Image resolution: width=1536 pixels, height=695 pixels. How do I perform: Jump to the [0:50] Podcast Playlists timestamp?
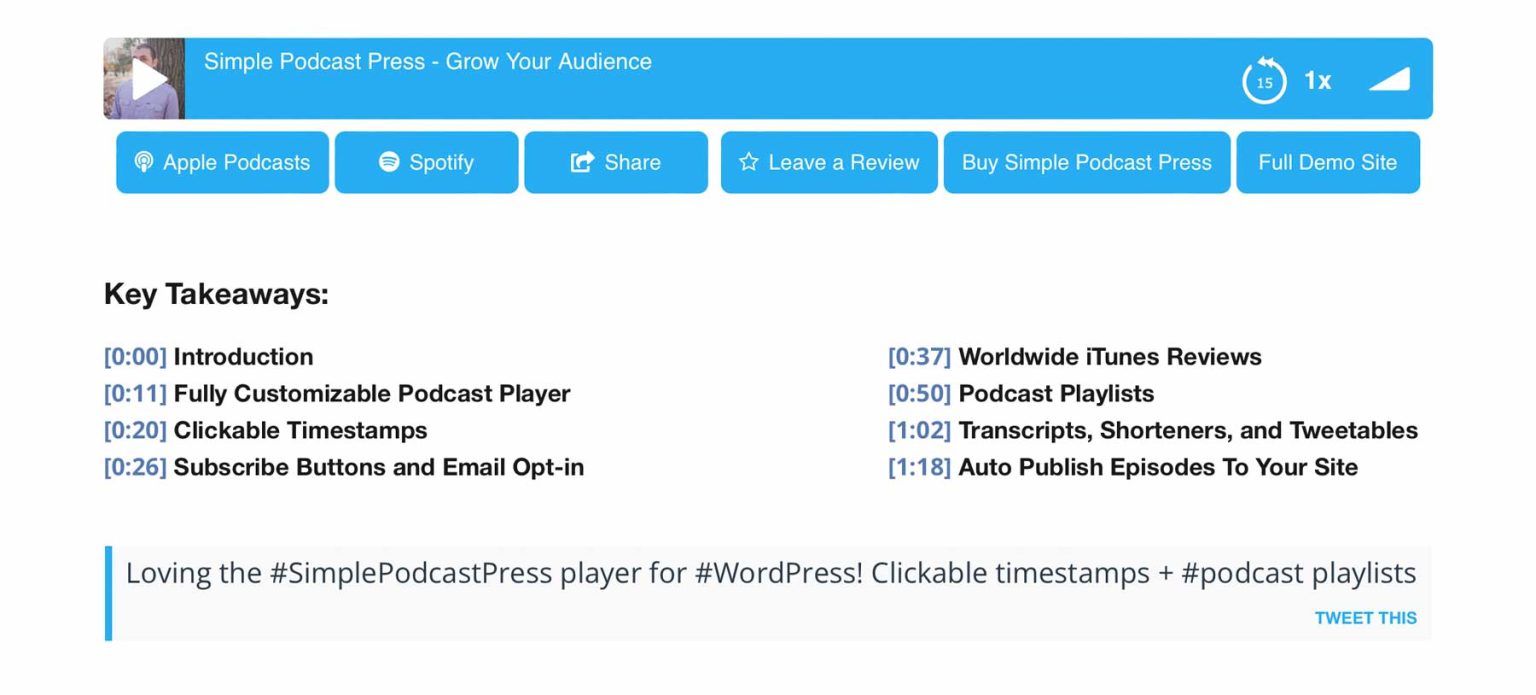[x=920, y=394]
